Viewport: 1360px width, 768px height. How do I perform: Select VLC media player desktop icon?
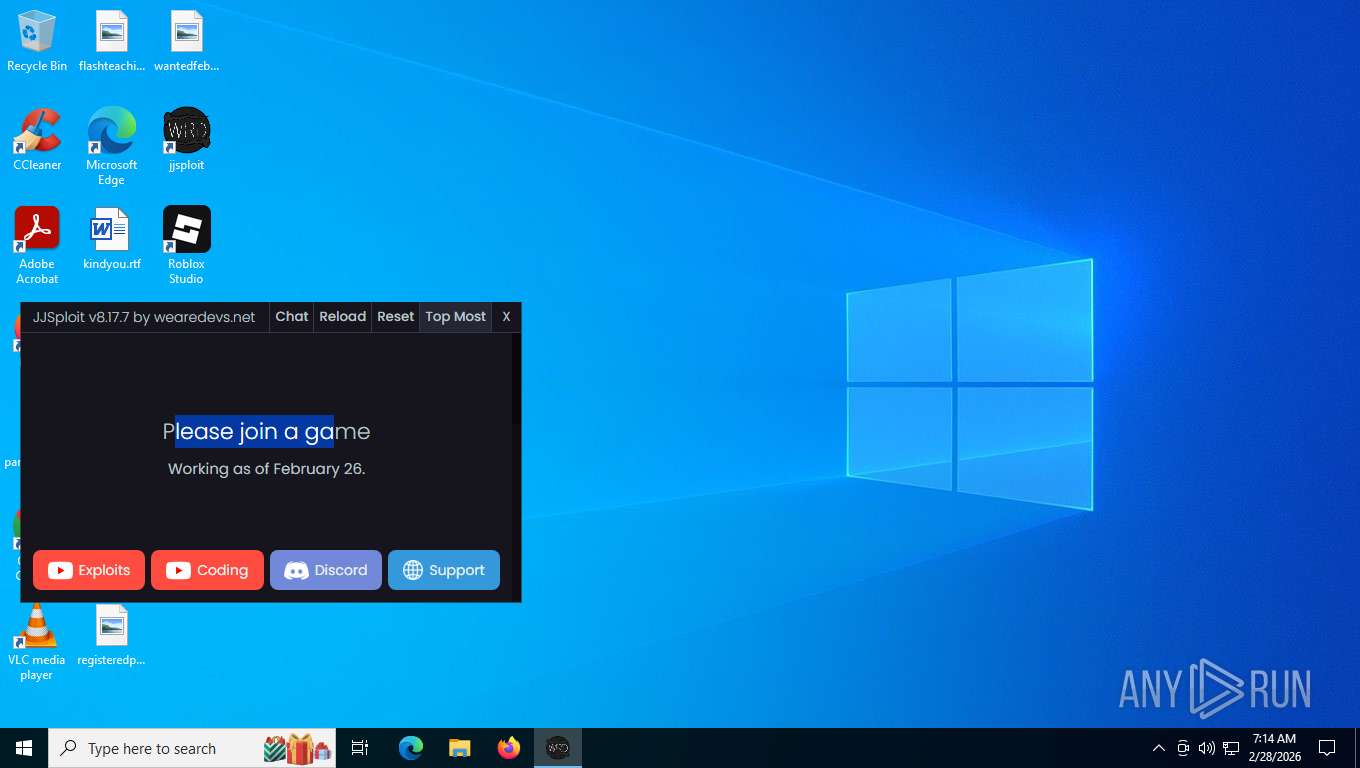(37, 642)
